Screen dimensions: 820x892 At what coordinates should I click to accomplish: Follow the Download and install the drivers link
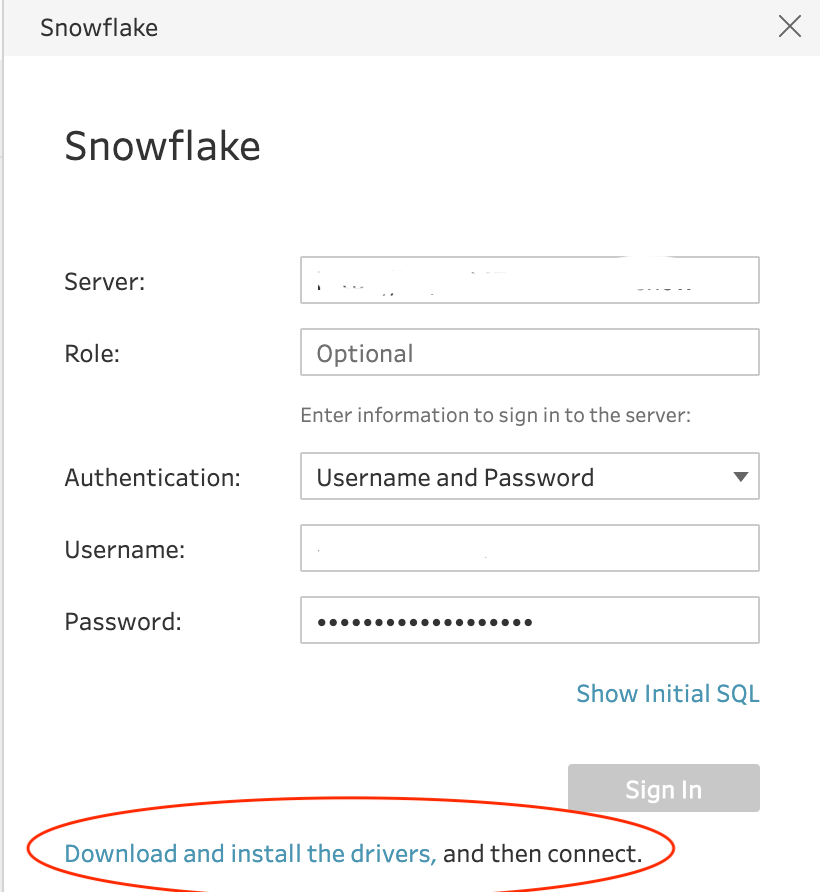pos(250,853)
